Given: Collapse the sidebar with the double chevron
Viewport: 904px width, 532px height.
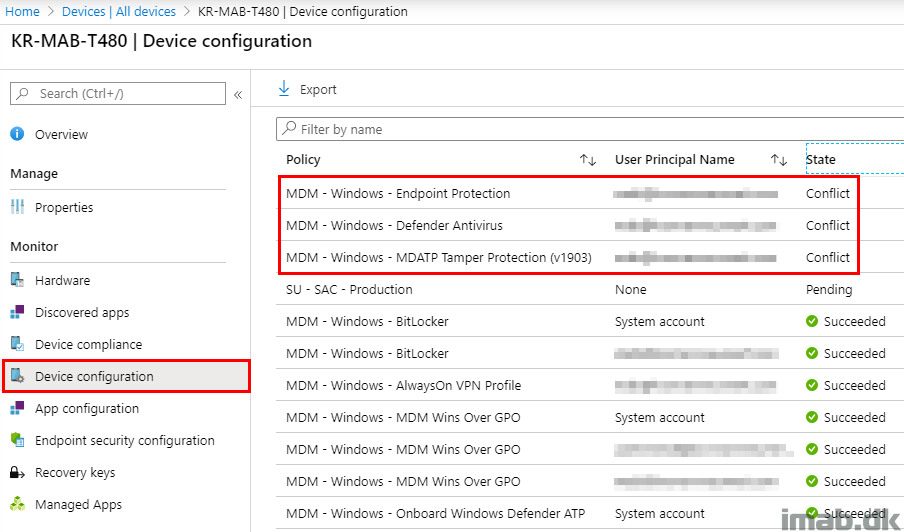Looking at the screenshot, I should [x=238, y=95].
